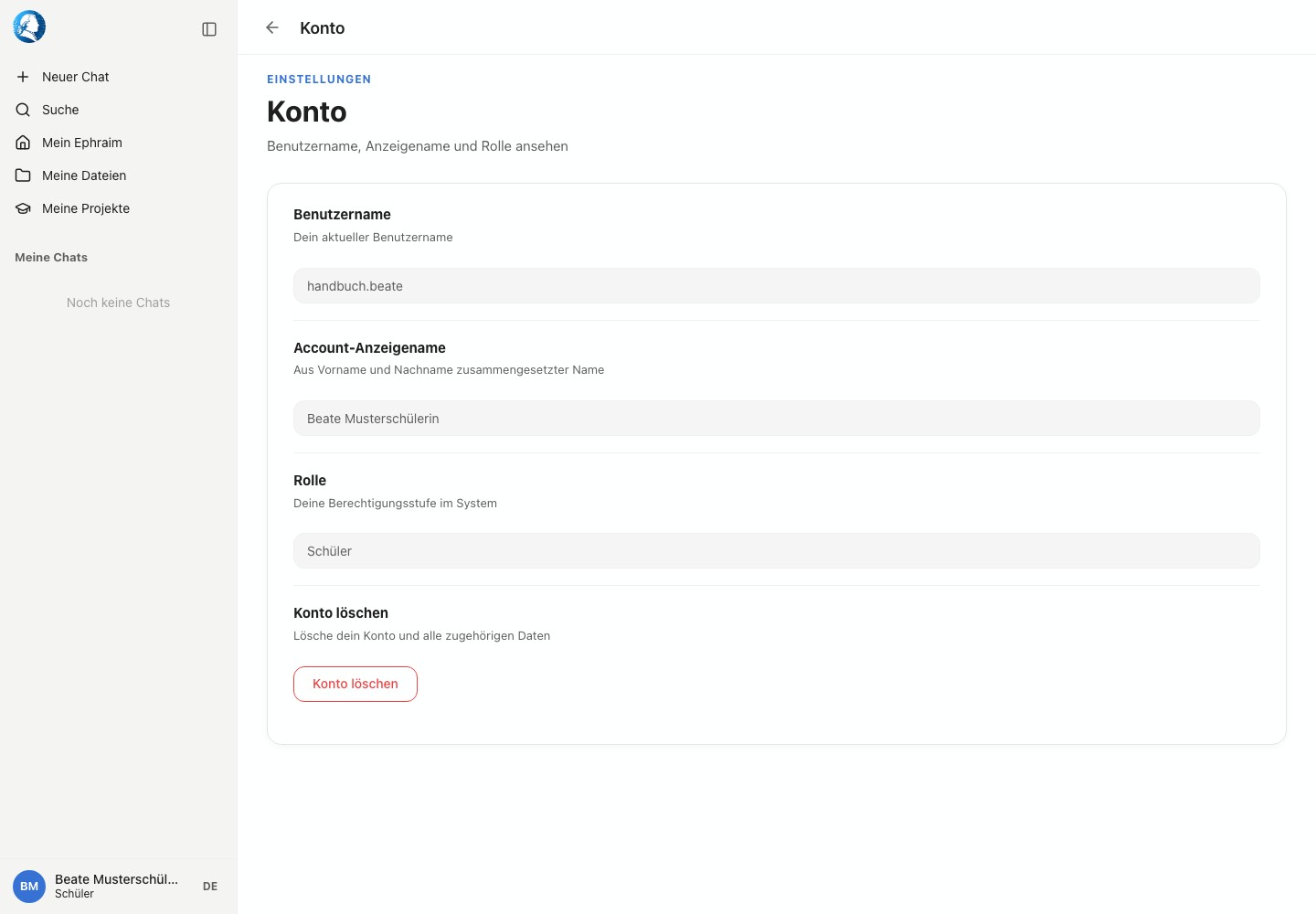Click the home icon for Mein Ephraim
The image size is (1316, 914).
23,143
